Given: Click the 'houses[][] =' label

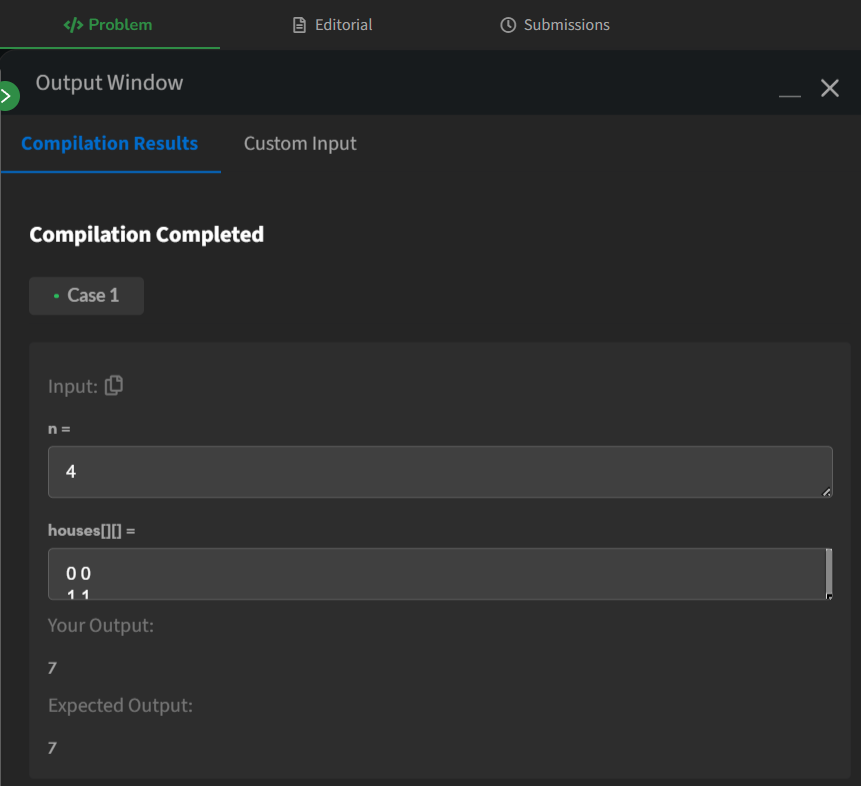Looking at the screenshot, I should coord(91,531).
